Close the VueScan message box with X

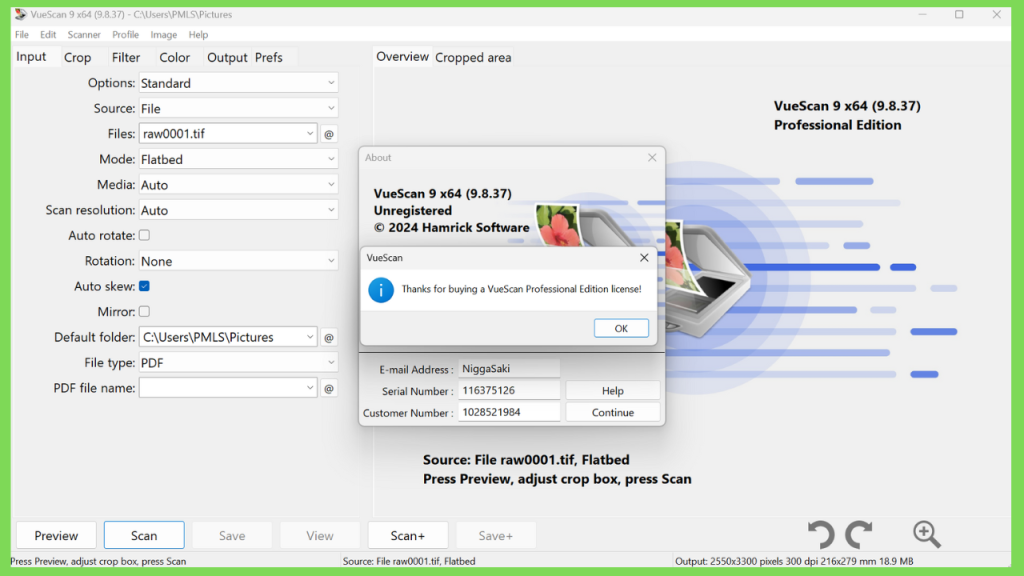[644, 257]
